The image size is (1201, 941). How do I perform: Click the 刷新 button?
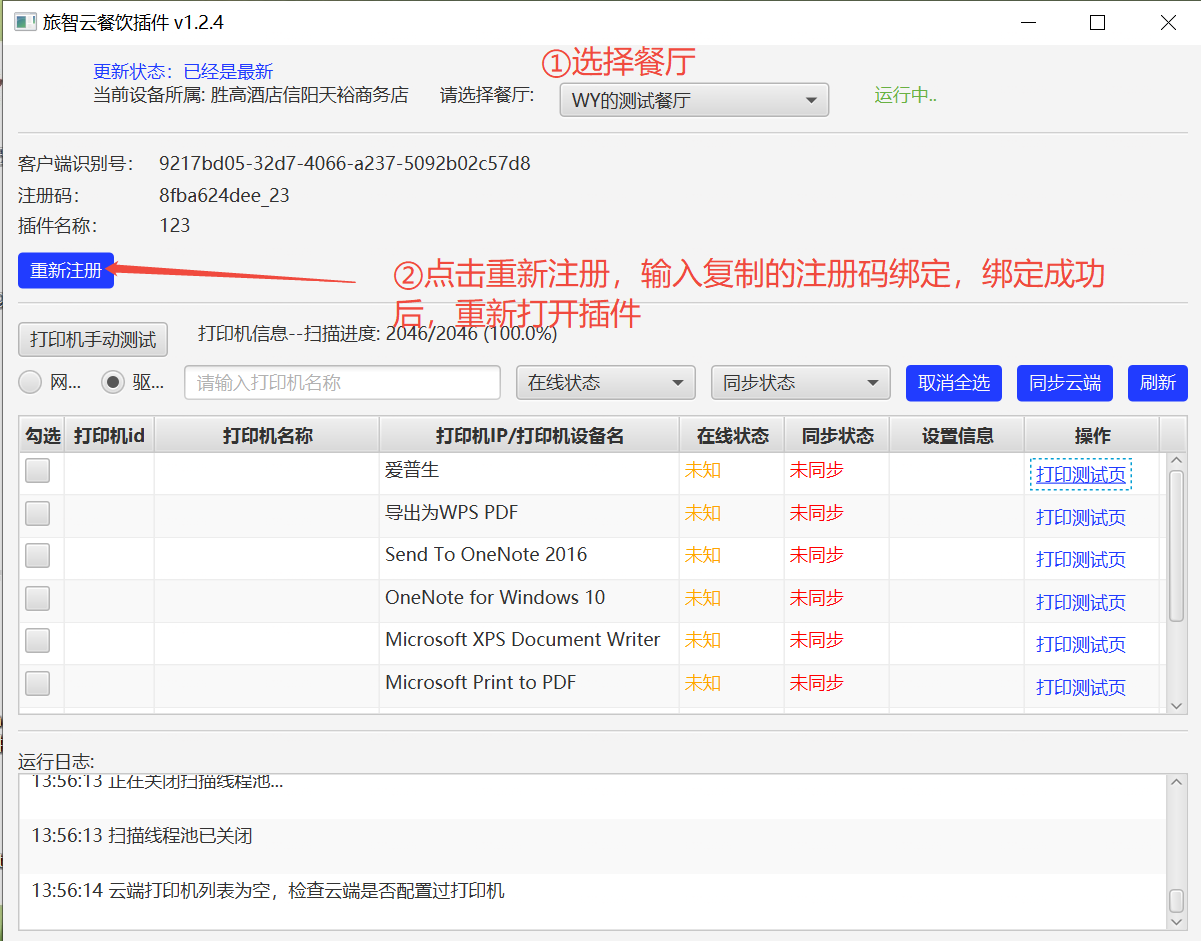click(1158, 382)
